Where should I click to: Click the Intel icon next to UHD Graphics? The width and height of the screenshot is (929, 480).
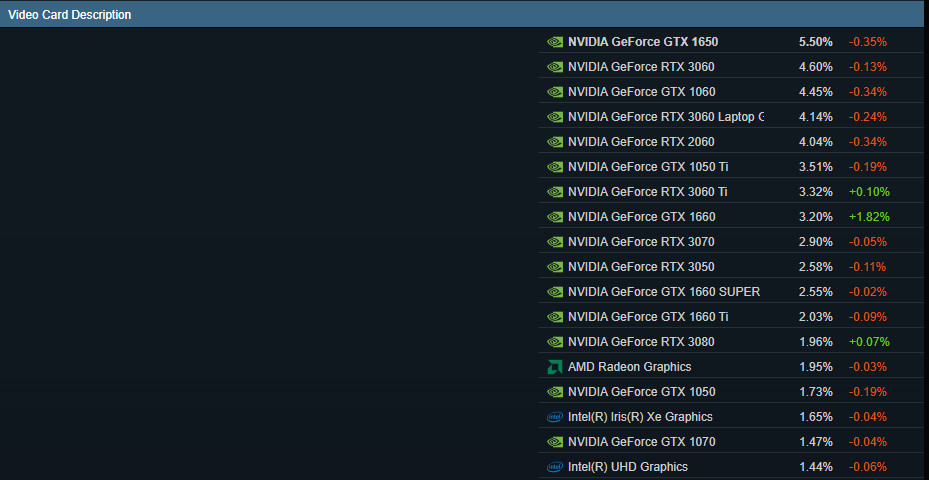pyautogui.click(x=555, y=467)
